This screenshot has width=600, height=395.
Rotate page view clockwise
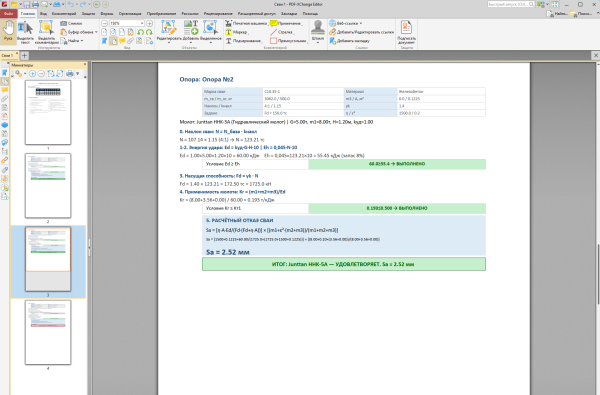(149, 32)
